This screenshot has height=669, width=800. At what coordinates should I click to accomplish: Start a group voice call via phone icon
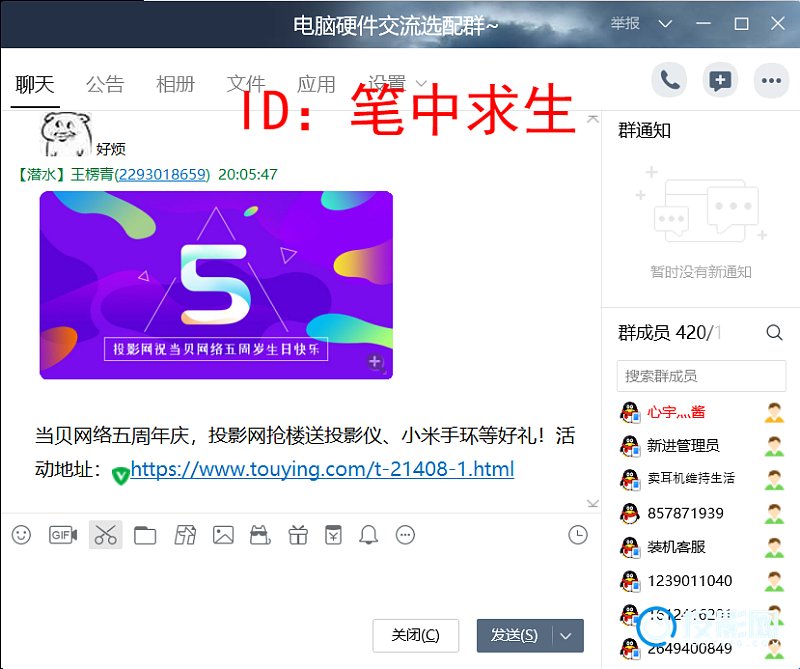[669, 80]
